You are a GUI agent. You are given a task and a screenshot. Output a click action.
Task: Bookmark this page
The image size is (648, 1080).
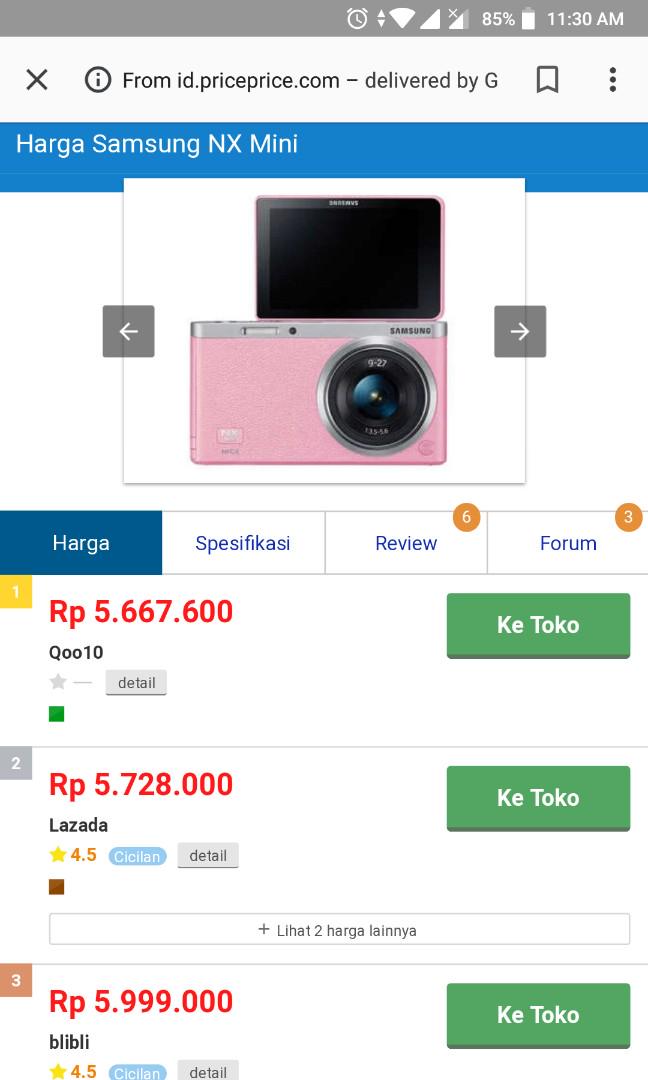(x=547, y=80)
